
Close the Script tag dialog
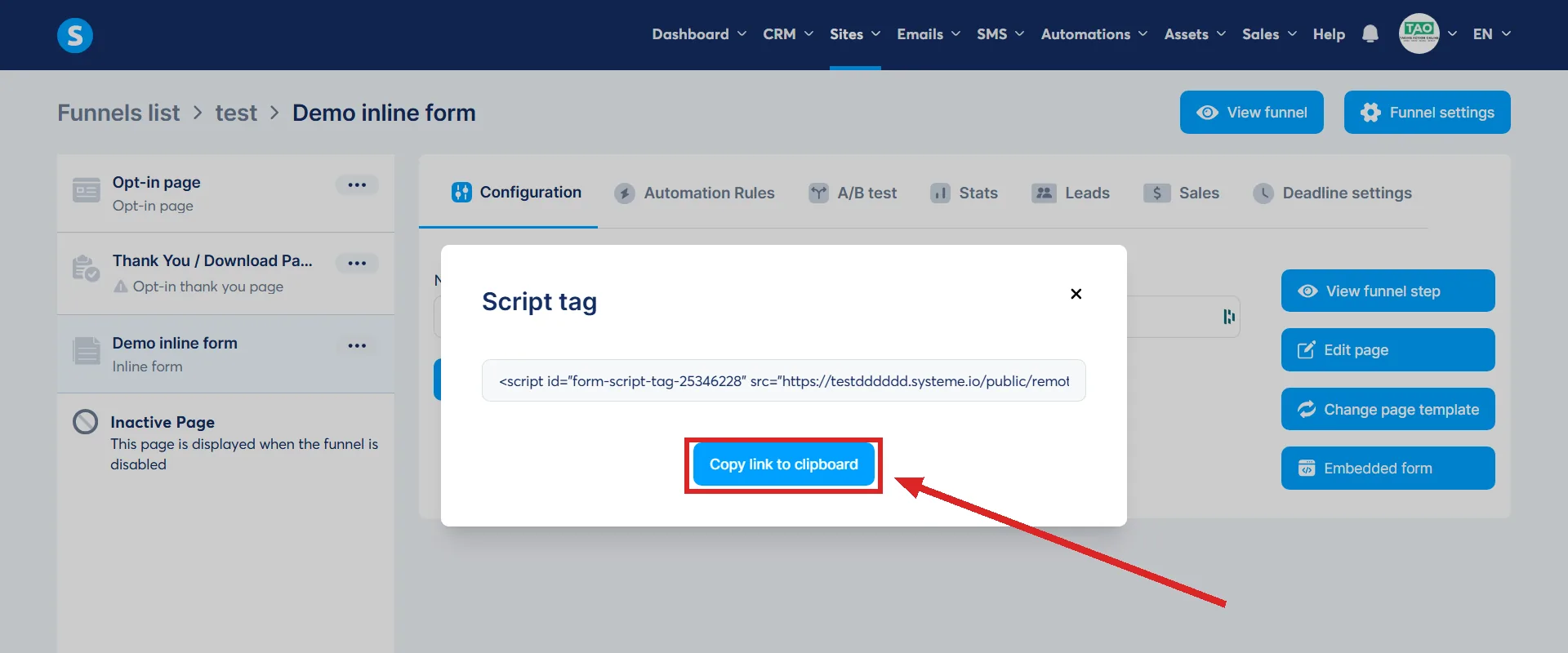pyautogui.click(x=1076, y=294)
